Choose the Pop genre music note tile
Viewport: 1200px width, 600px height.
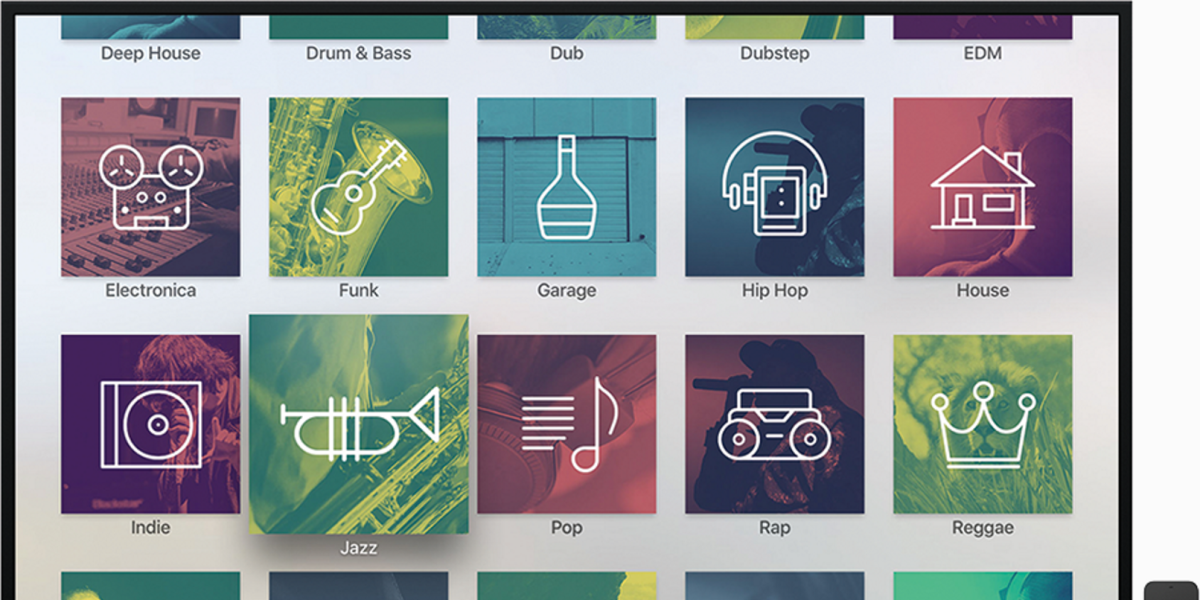click(x=567, y=424)
